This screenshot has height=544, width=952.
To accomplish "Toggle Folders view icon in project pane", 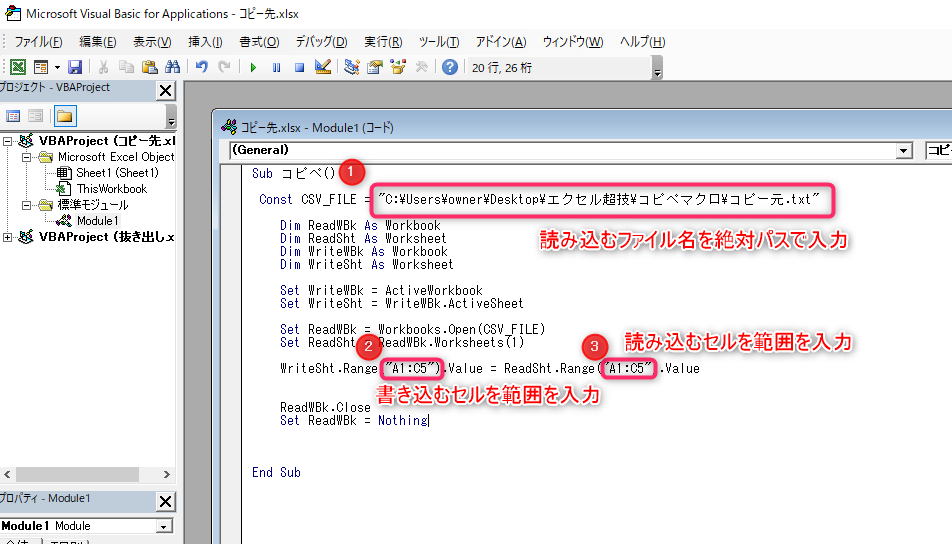I will tap(65, 116).
